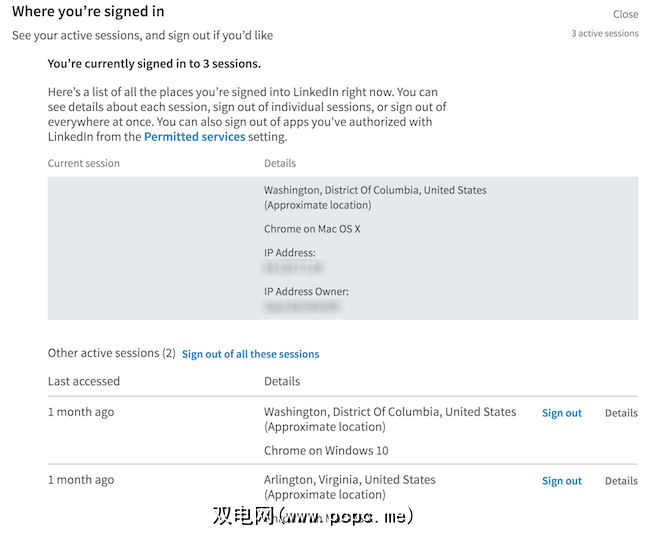670x539 pixels.
Task: Select the current session's Washington location text
Action: tap(375, 190)
